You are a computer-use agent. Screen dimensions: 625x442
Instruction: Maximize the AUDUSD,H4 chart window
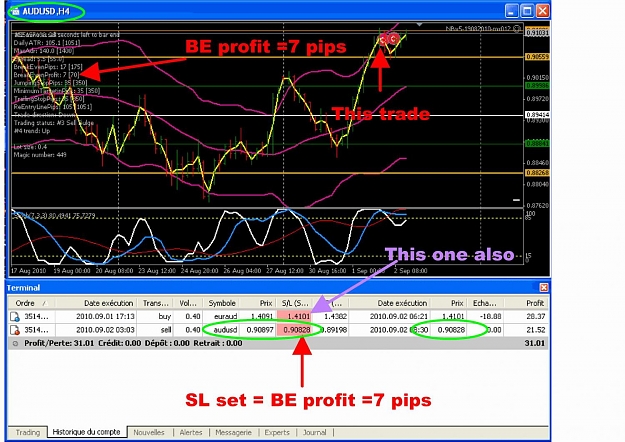(527, 11)
